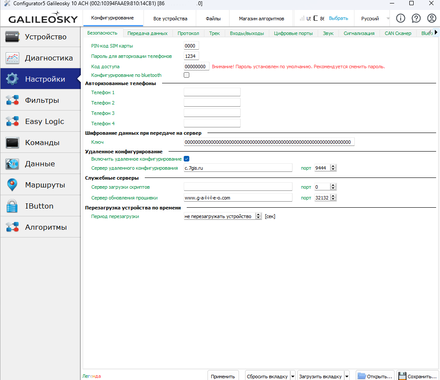
Task: Toggle Конфигурирование по bluetooth checkbox
Action: pos(187,75)
